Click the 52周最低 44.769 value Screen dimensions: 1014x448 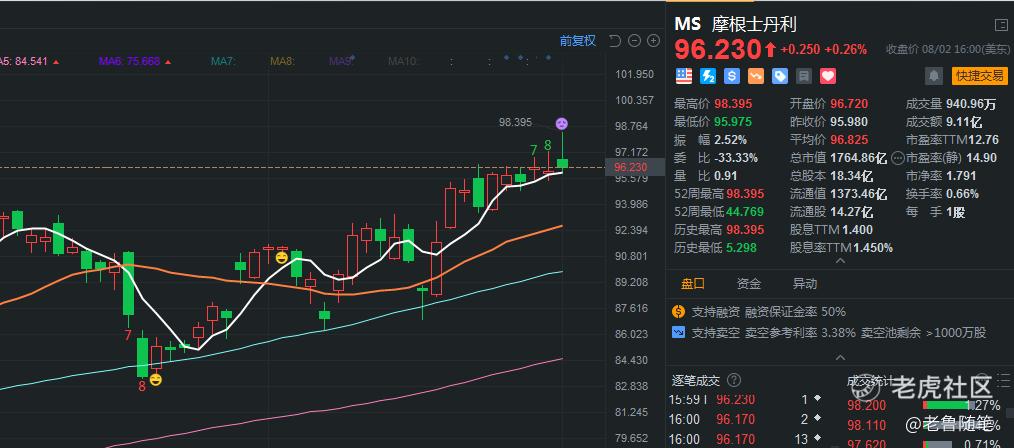point(745,211)
